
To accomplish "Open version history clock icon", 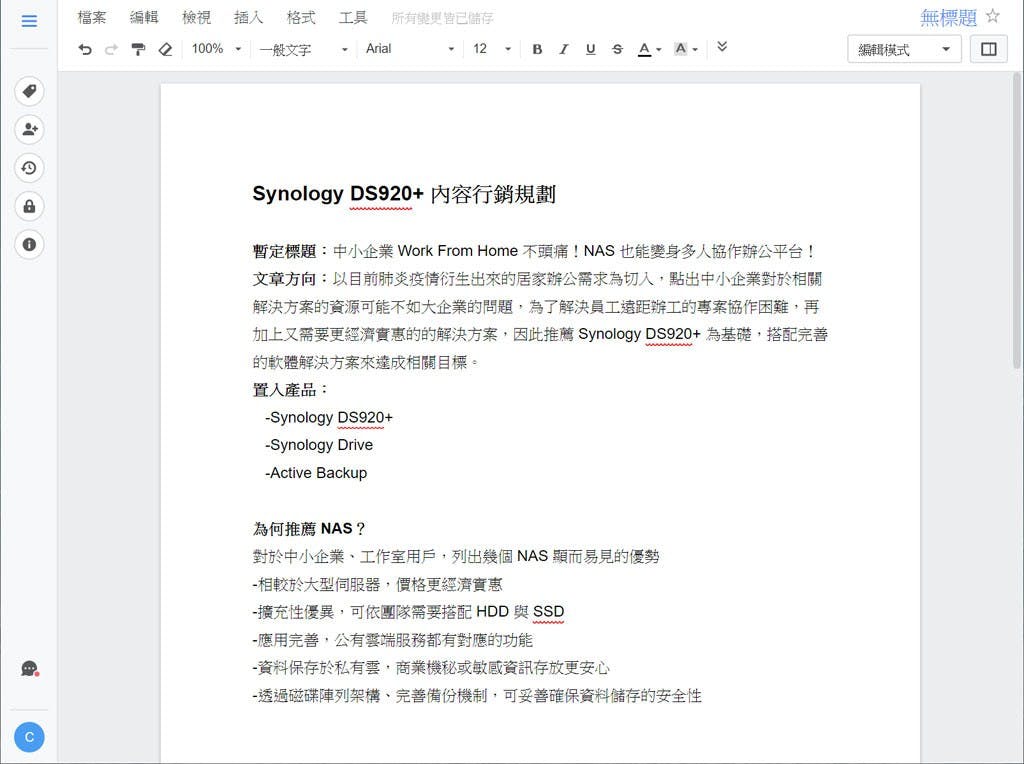I will [x=29, y=168].
